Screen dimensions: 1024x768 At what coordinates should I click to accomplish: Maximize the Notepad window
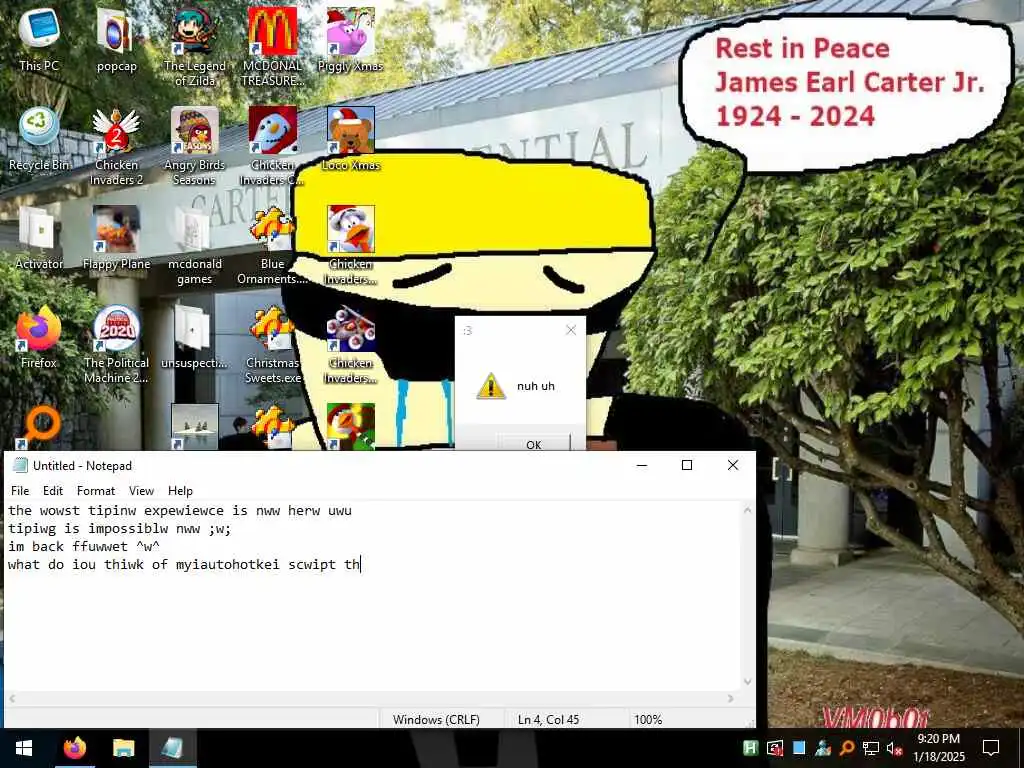pos(687,465)
